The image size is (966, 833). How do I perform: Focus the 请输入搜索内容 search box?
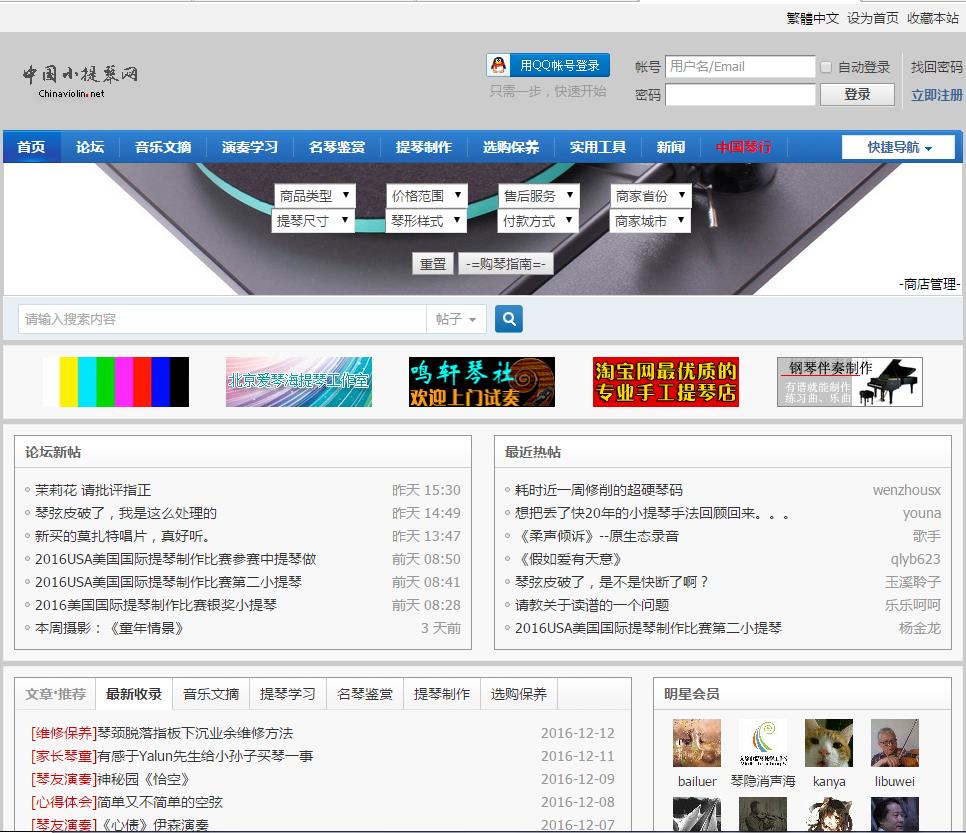(x=222, y=319)
